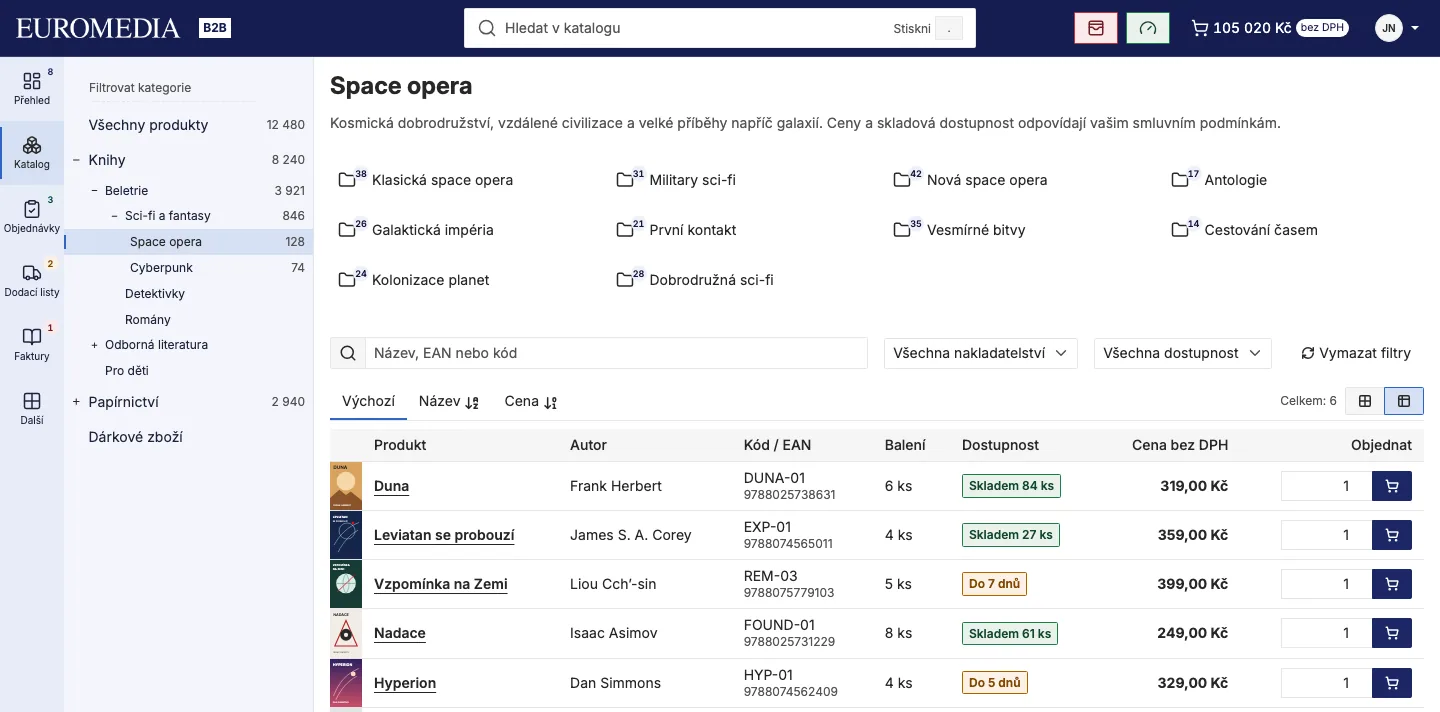This screenshot has width=1440, height=712.
Task: Open Všechna nakladatelství dropdown
Action: 981,353
